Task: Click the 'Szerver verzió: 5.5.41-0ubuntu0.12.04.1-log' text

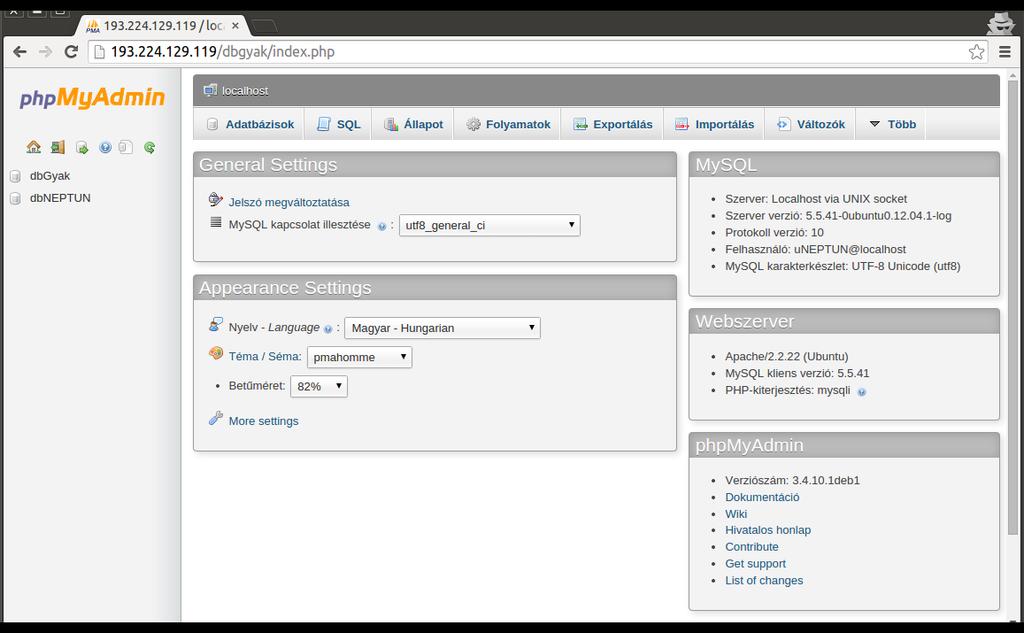Action: (x=838, y=216)
